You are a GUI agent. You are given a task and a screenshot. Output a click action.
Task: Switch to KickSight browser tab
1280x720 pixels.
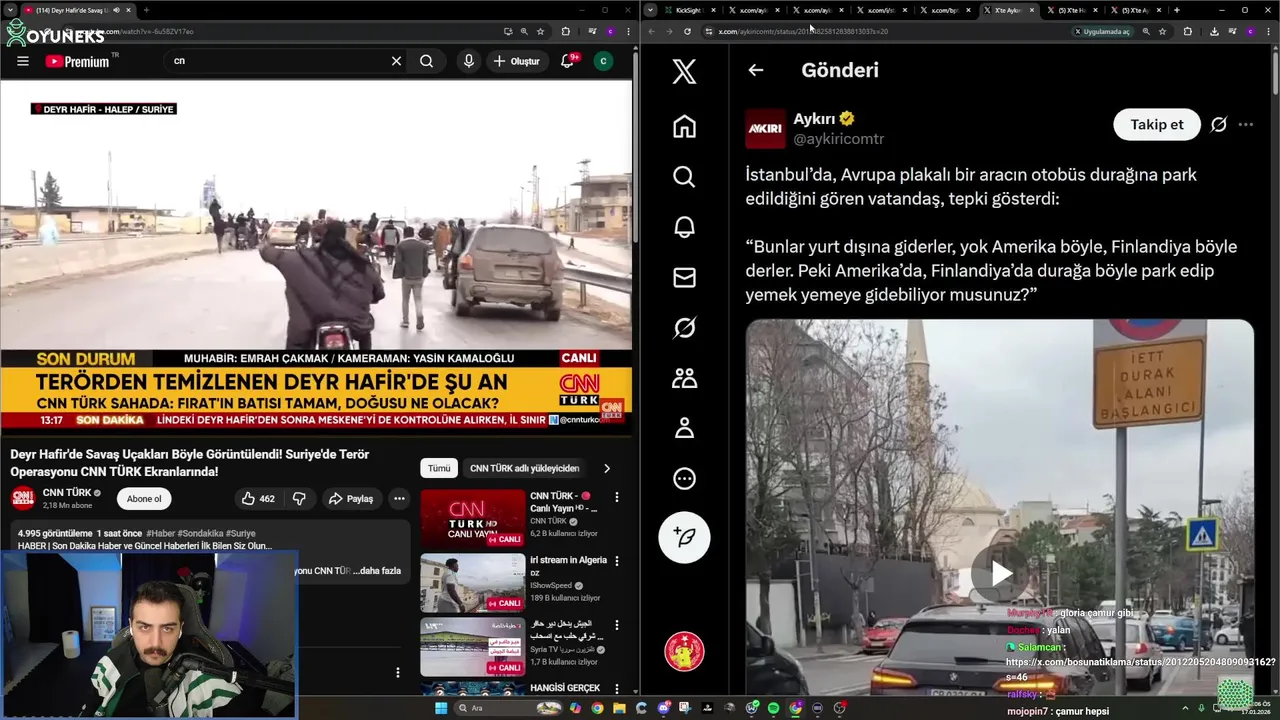(x=690, y=10)
